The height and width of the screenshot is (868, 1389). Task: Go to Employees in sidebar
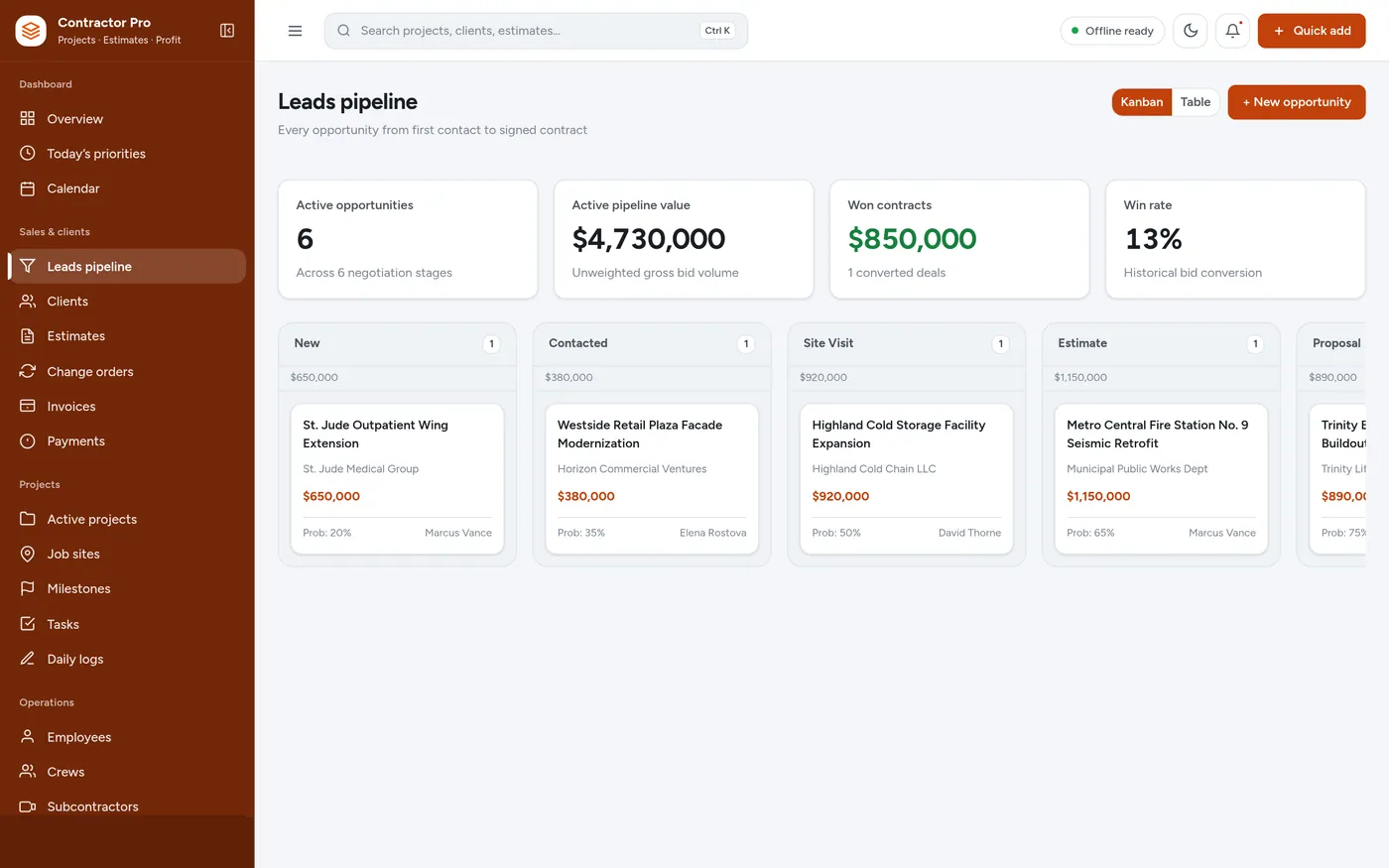coord(127,737)
